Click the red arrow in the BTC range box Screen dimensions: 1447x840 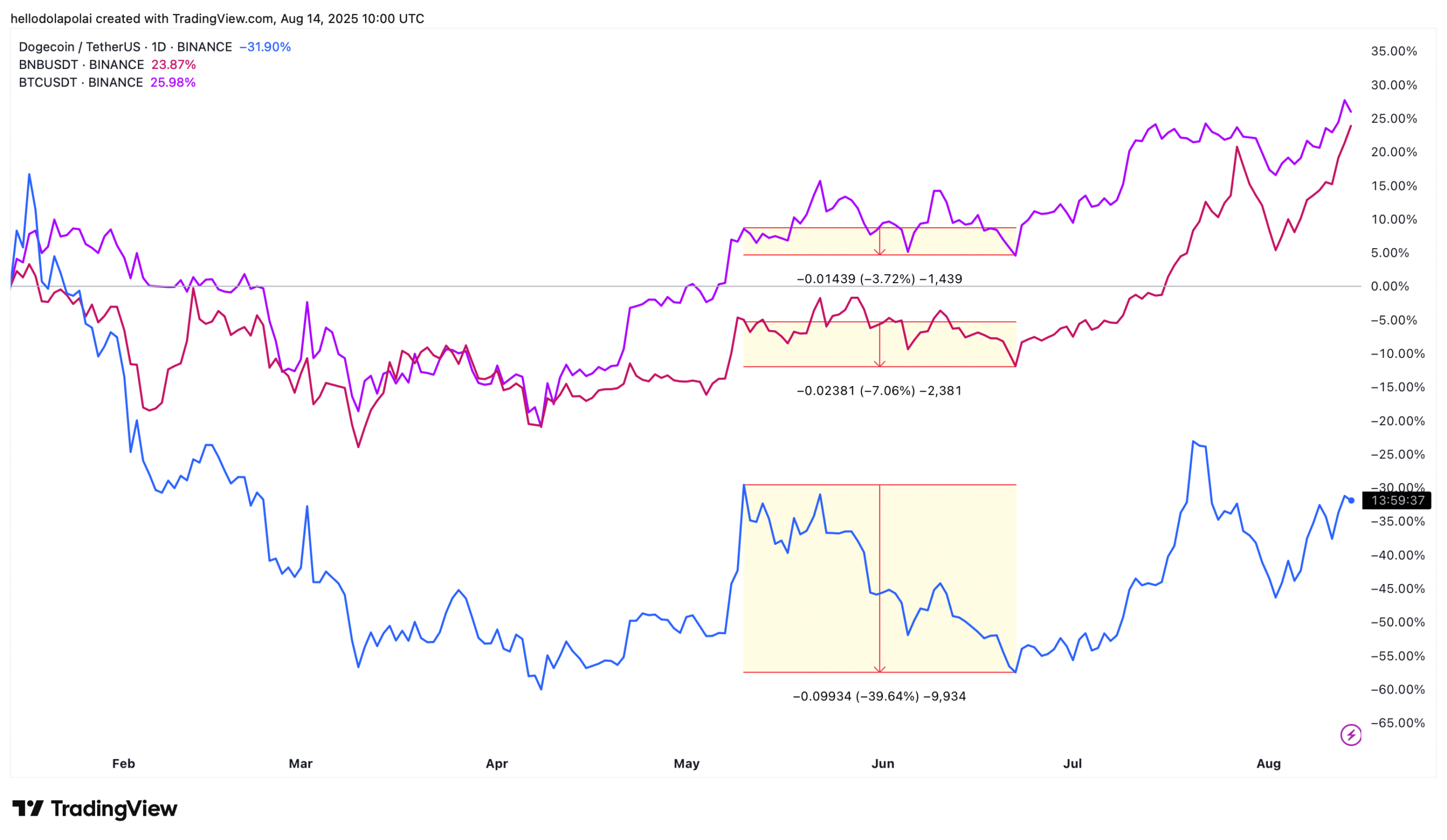pyautogui.click(x=879, y=251)
